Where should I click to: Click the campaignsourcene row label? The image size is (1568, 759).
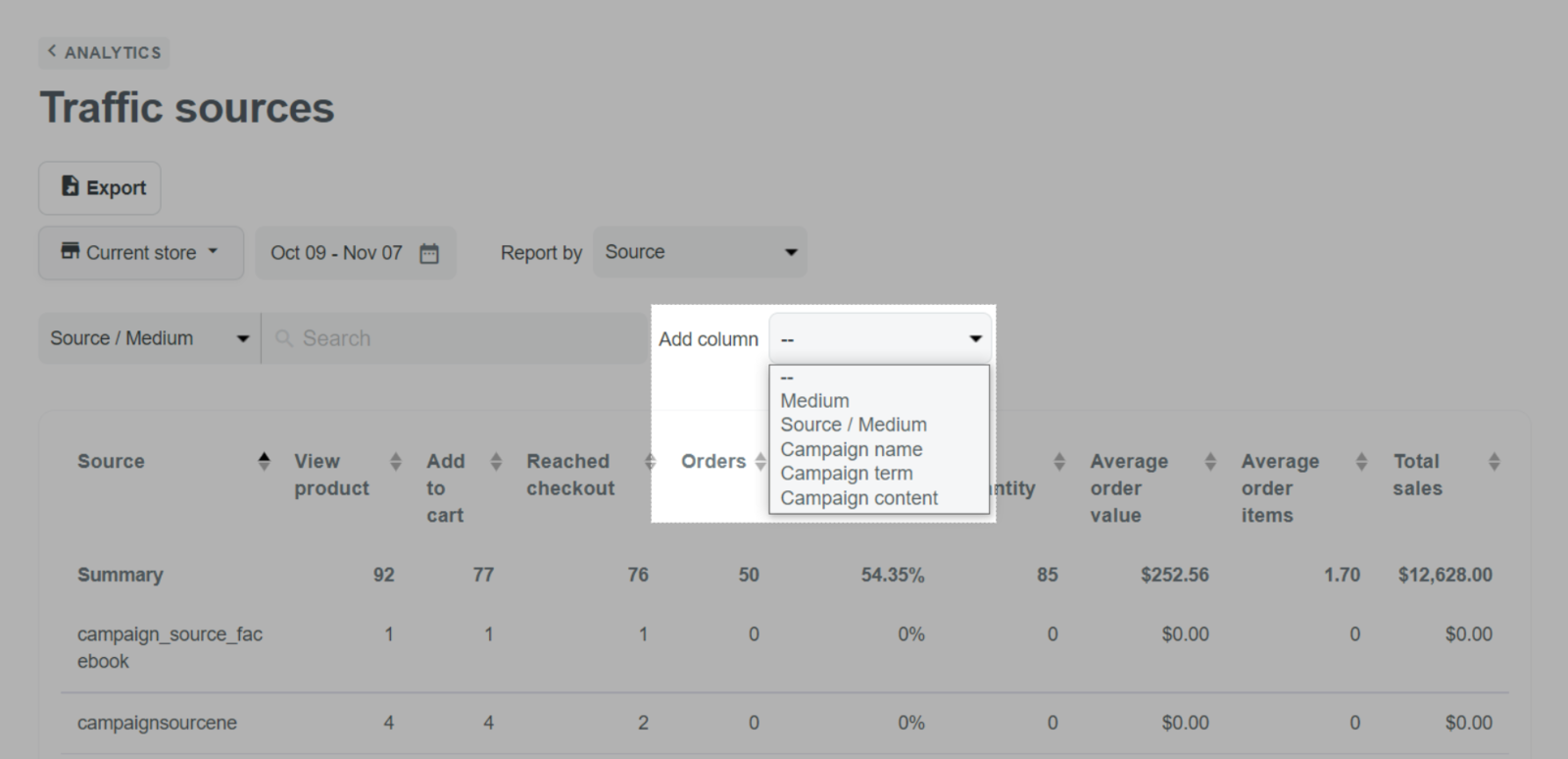157,723
